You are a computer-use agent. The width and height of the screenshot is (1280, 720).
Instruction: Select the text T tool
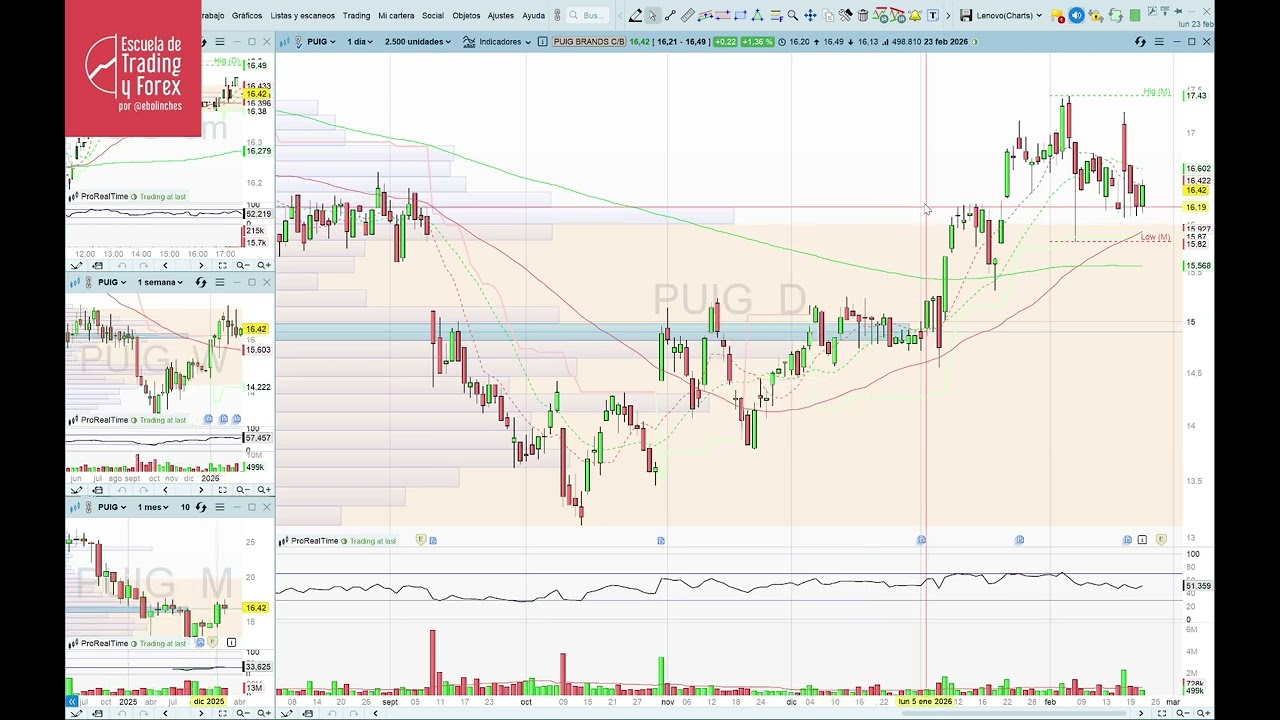pos(933,15)
